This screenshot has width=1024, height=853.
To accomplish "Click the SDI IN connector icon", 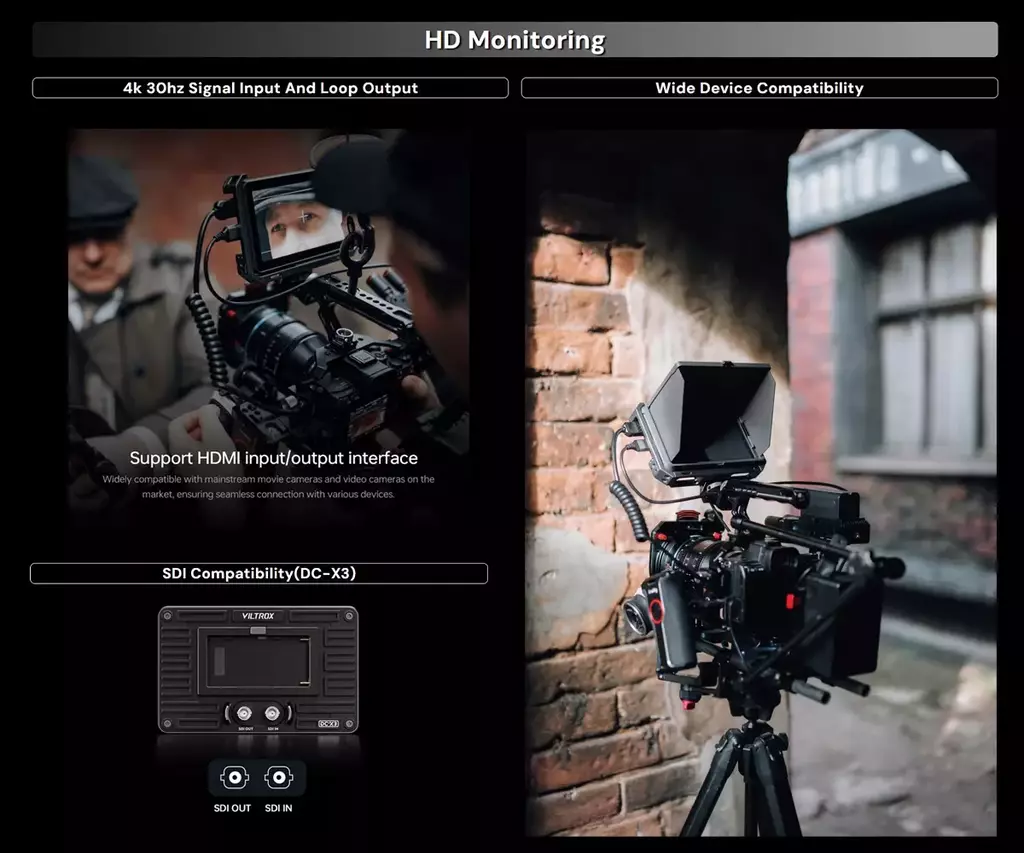I will pos(278,778).
